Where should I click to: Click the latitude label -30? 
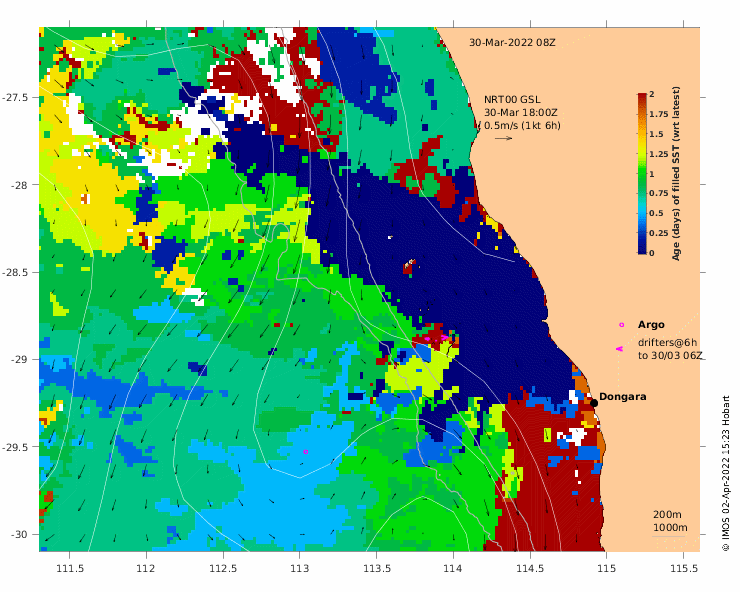pyautogui.click(x=19, y=534)
